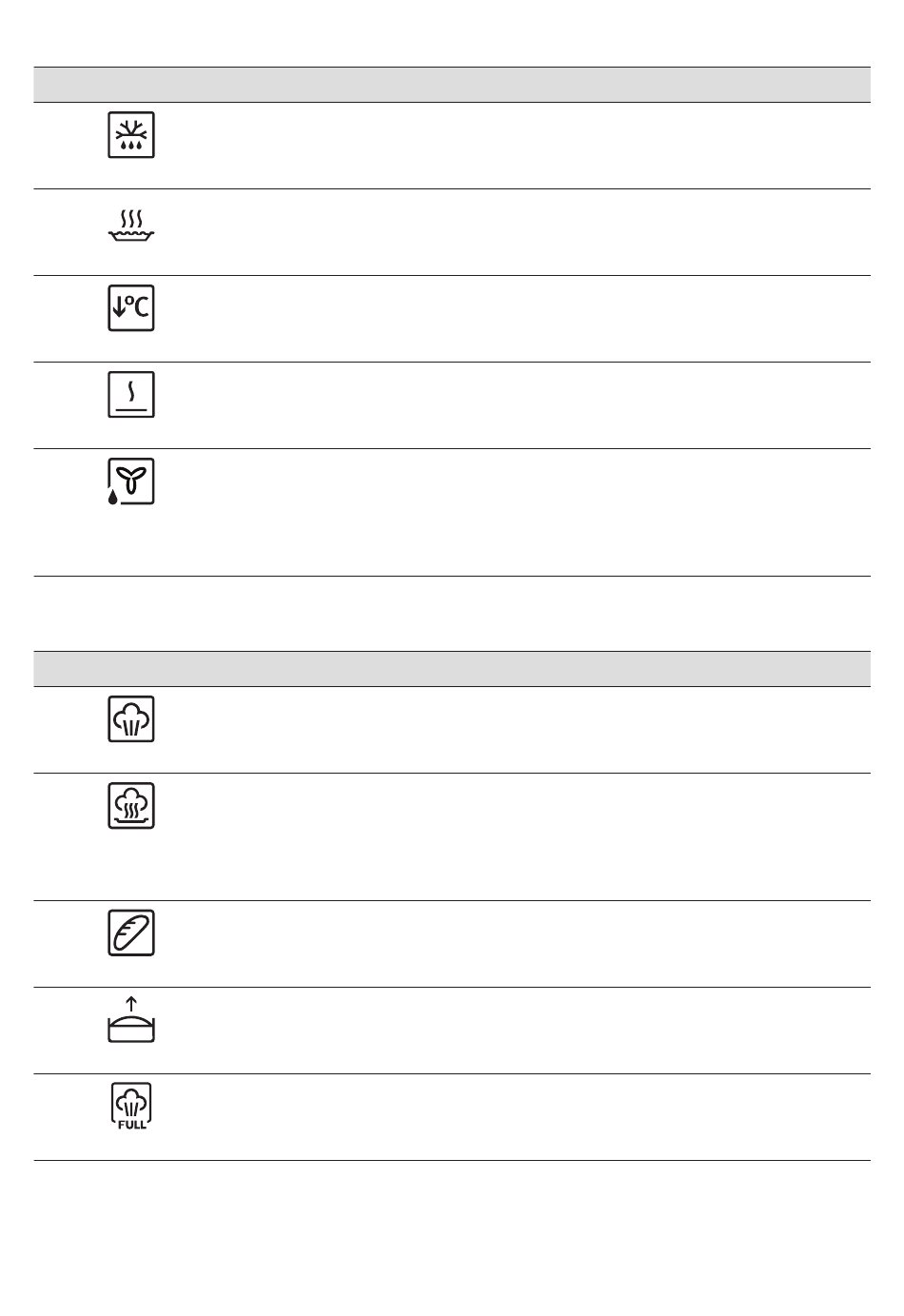This screenshot has width=904, height=1316.
Task: Select the defrost snowflake-with-drops icon
Action: [131, 135]
